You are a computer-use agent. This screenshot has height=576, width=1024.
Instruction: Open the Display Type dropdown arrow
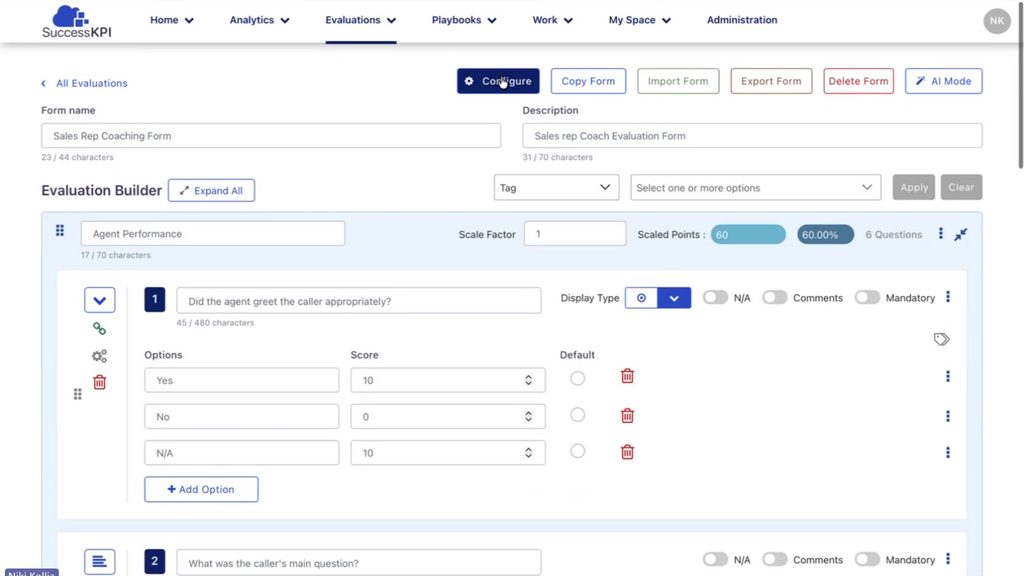tap(674, 298)
